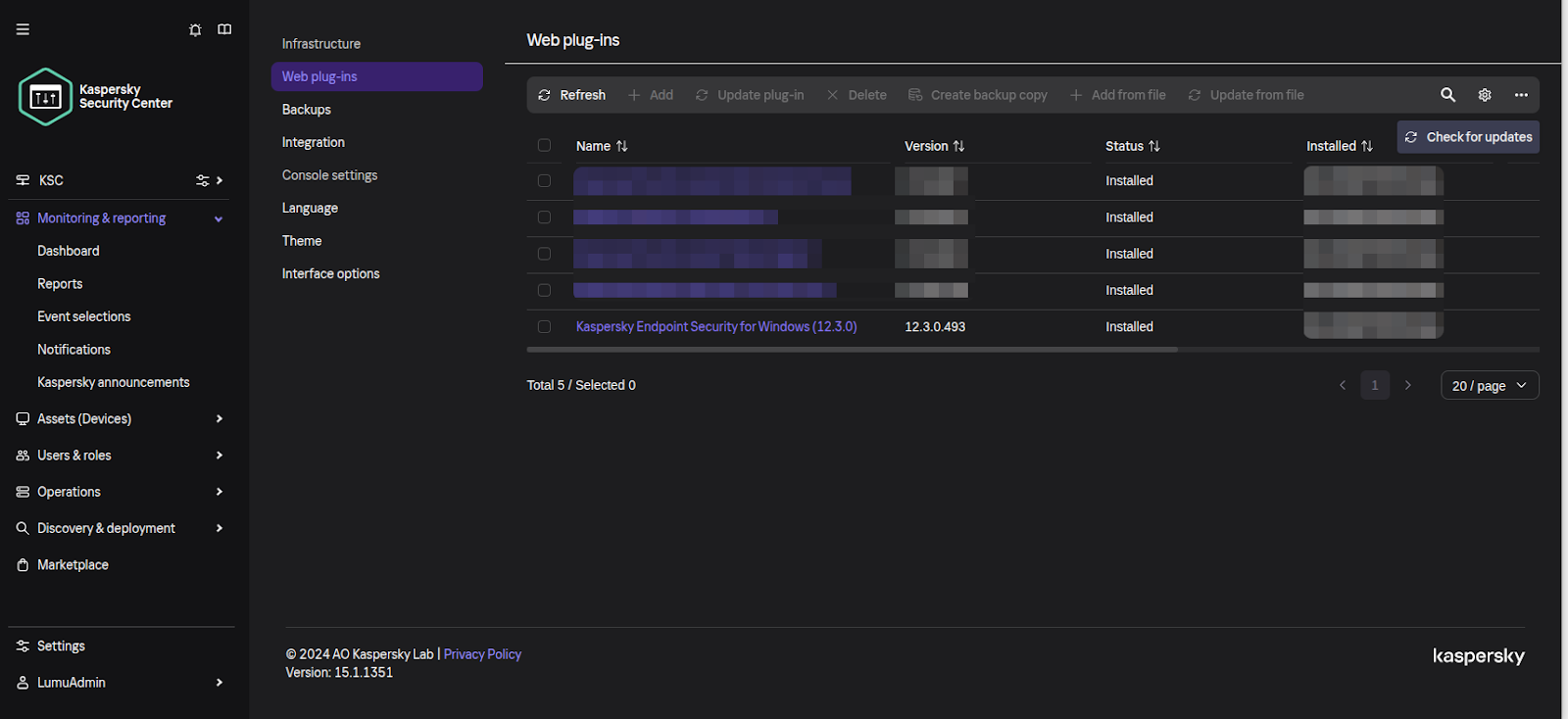
Task: Check the Kaspersky Endpoint Security row checkbox
Action: (544, 327)
